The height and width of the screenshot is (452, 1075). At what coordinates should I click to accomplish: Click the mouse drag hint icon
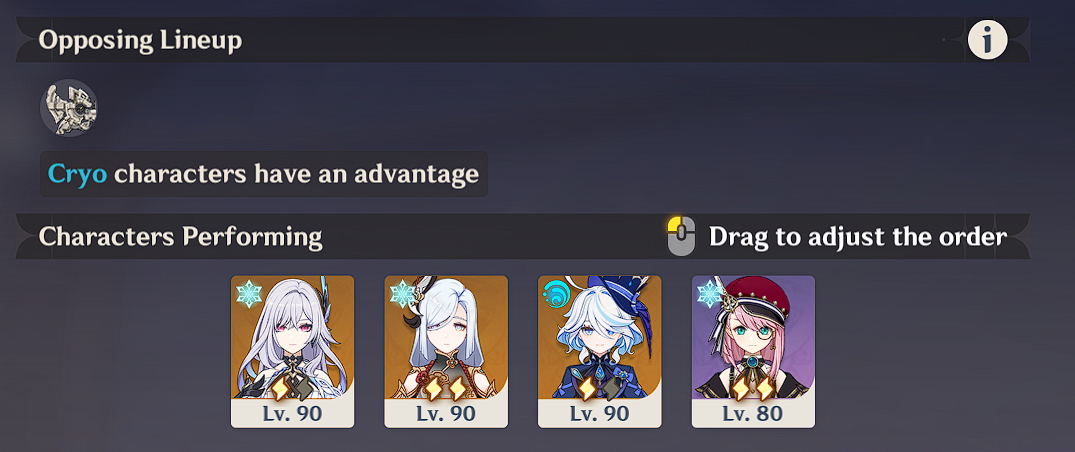tap(681, 237)
